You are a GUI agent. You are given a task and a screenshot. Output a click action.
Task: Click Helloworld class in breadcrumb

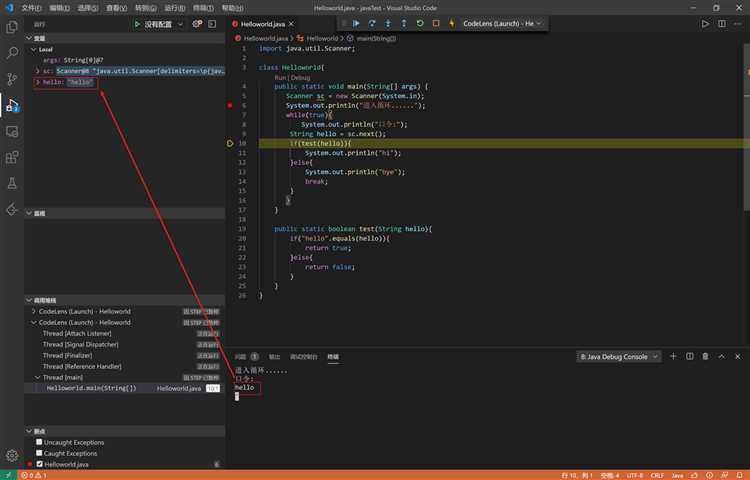322,38
